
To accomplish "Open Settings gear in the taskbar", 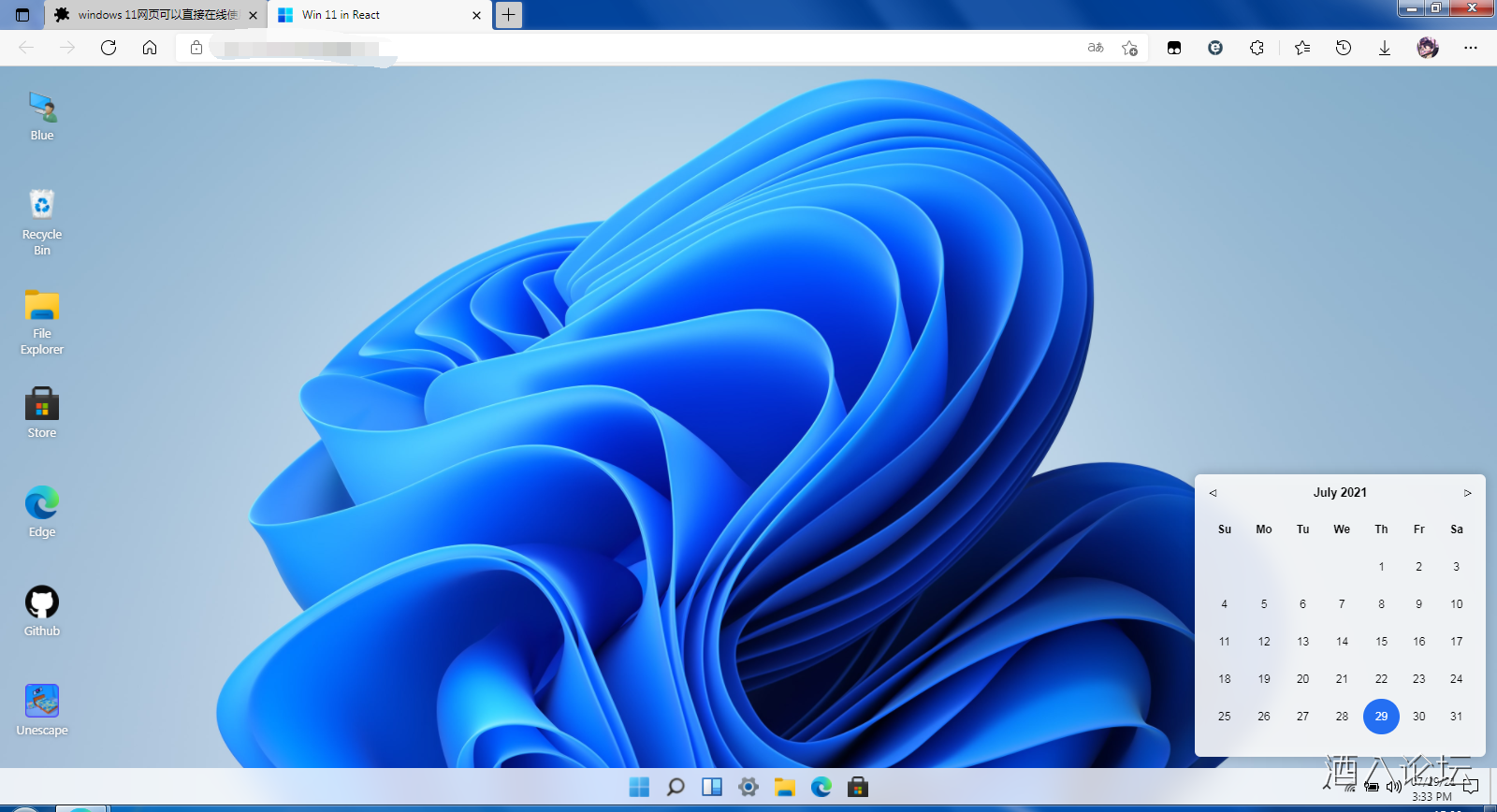I will tap(748, 787).
